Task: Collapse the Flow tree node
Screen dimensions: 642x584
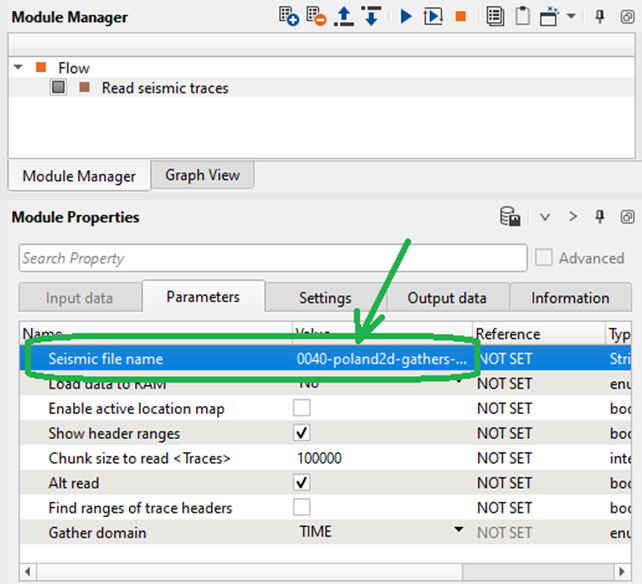Action: pos(19,68)
